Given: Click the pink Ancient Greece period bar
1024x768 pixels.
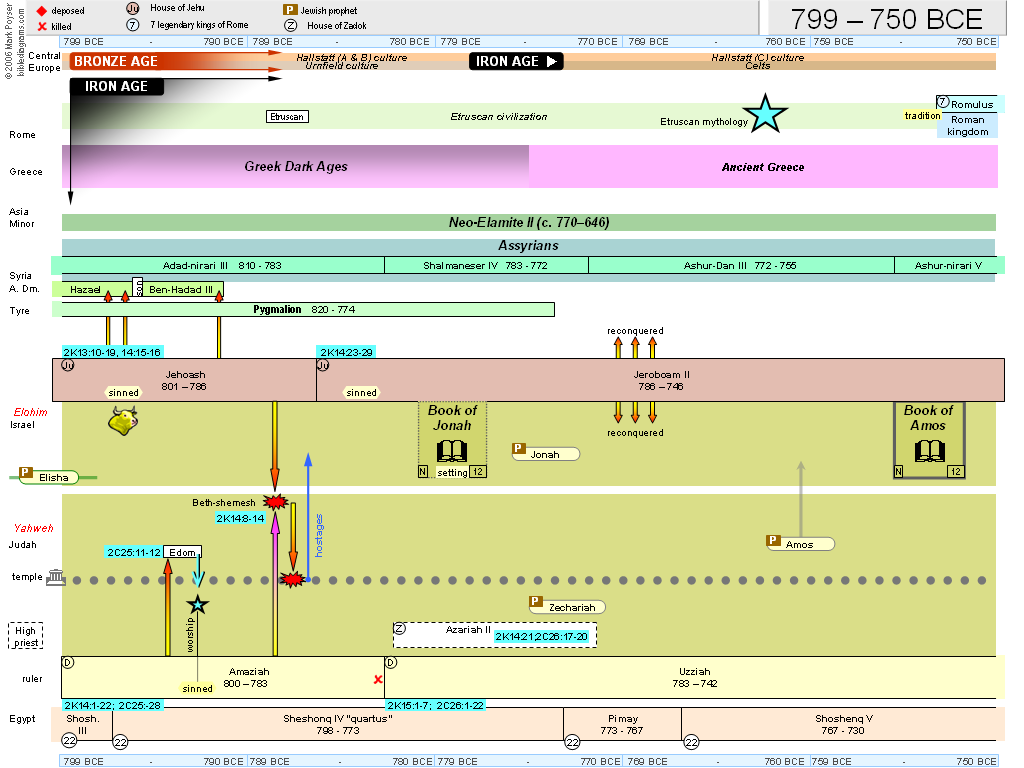Looking at the screenshot, I should (x=762, y=167).
